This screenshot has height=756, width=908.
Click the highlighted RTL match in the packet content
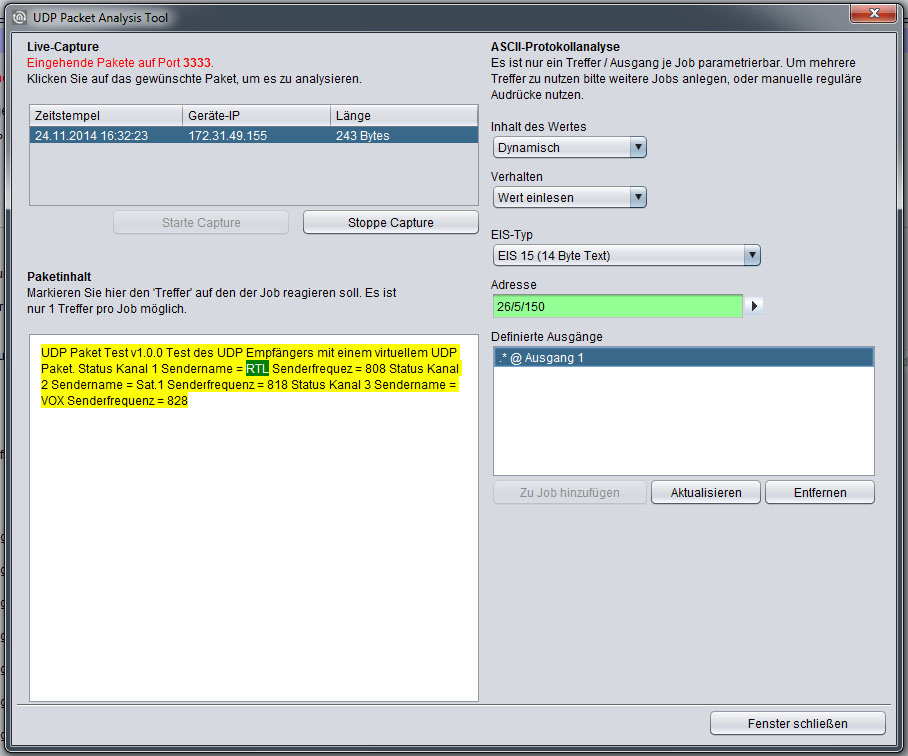click(x=257, y=369)
